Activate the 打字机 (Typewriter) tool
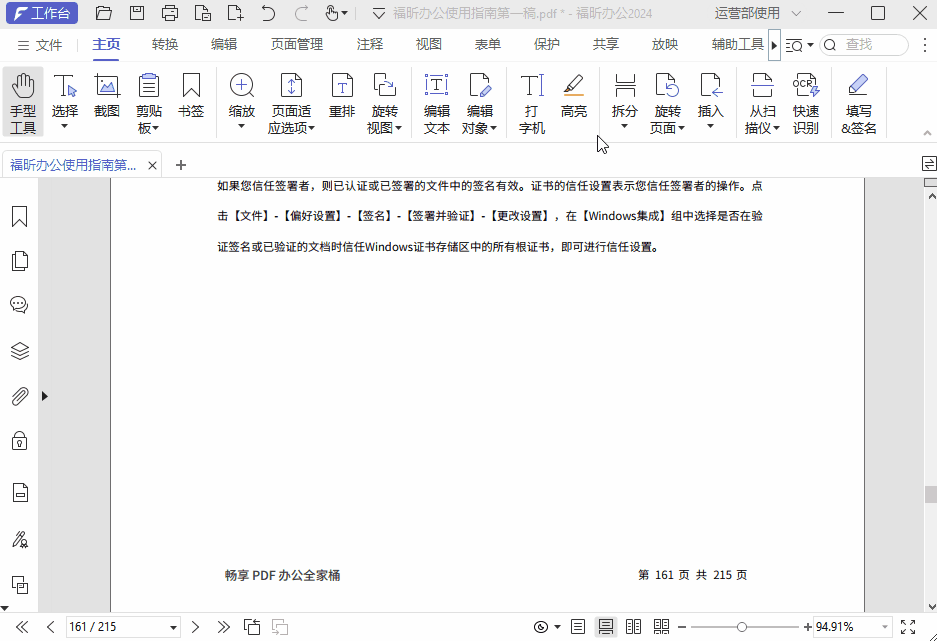 (531, 100)
